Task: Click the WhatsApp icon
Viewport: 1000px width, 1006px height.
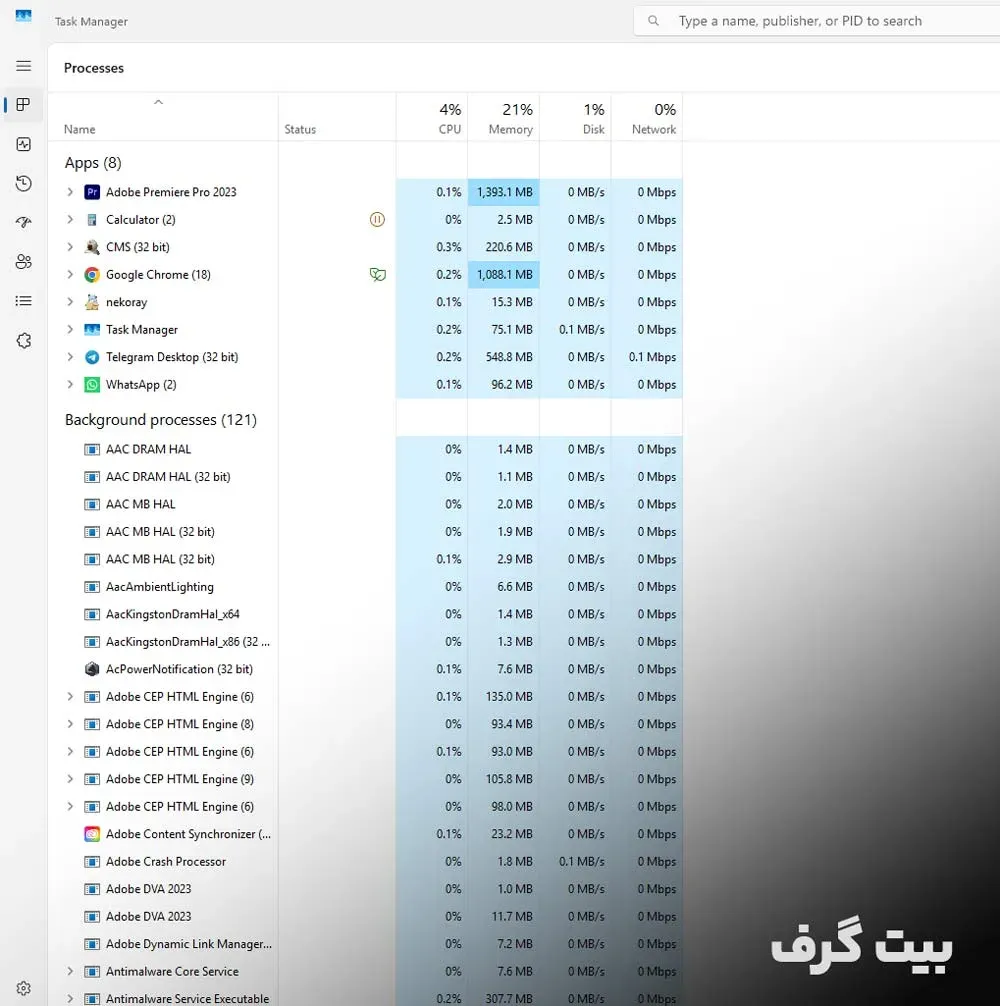Action: pos(92,385)
